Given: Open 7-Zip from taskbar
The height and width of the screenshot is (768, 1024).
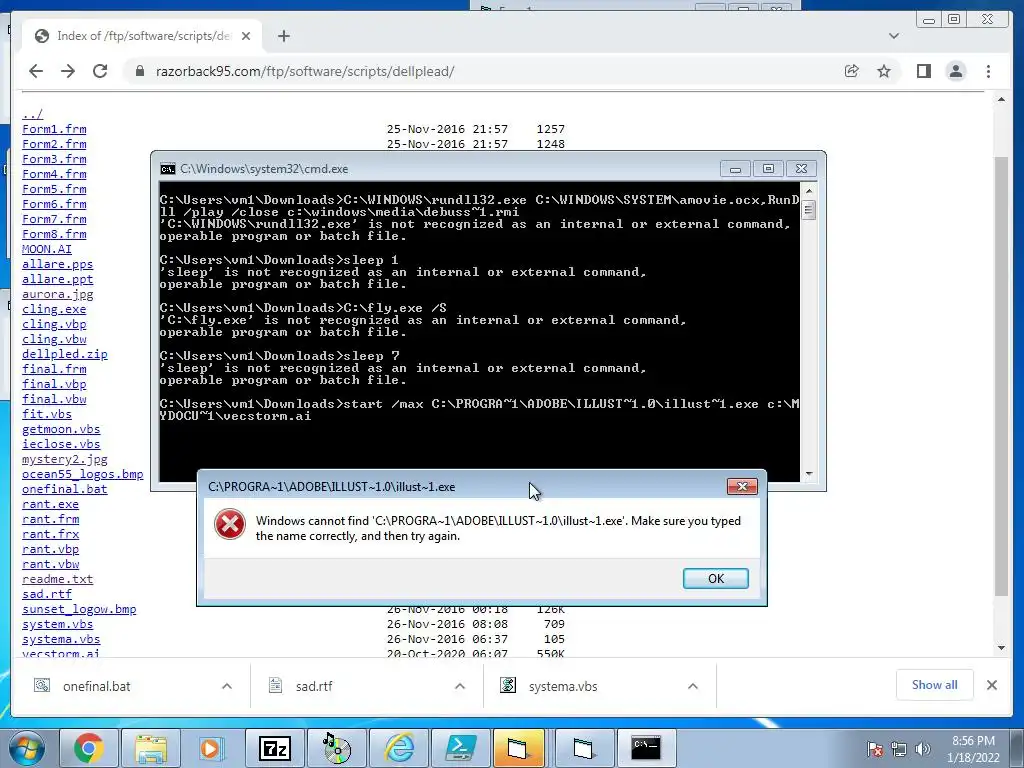Looking at the screenshot, I should pyautogui.click(x=274, y=748).
